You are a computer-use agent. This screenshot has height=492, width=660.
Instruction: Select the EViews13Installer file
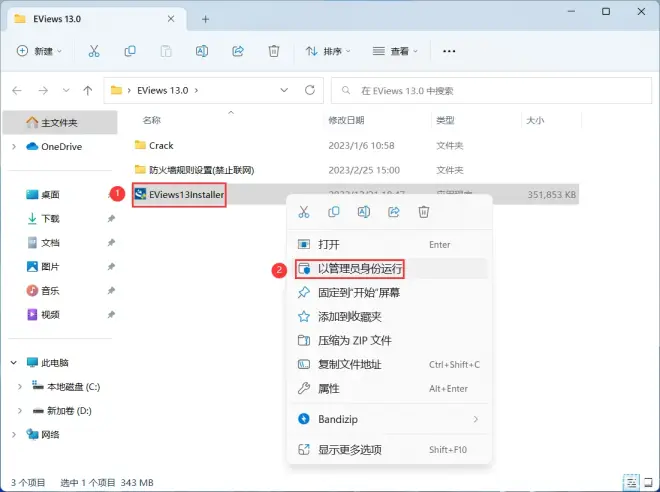click(x=179, y=194)
